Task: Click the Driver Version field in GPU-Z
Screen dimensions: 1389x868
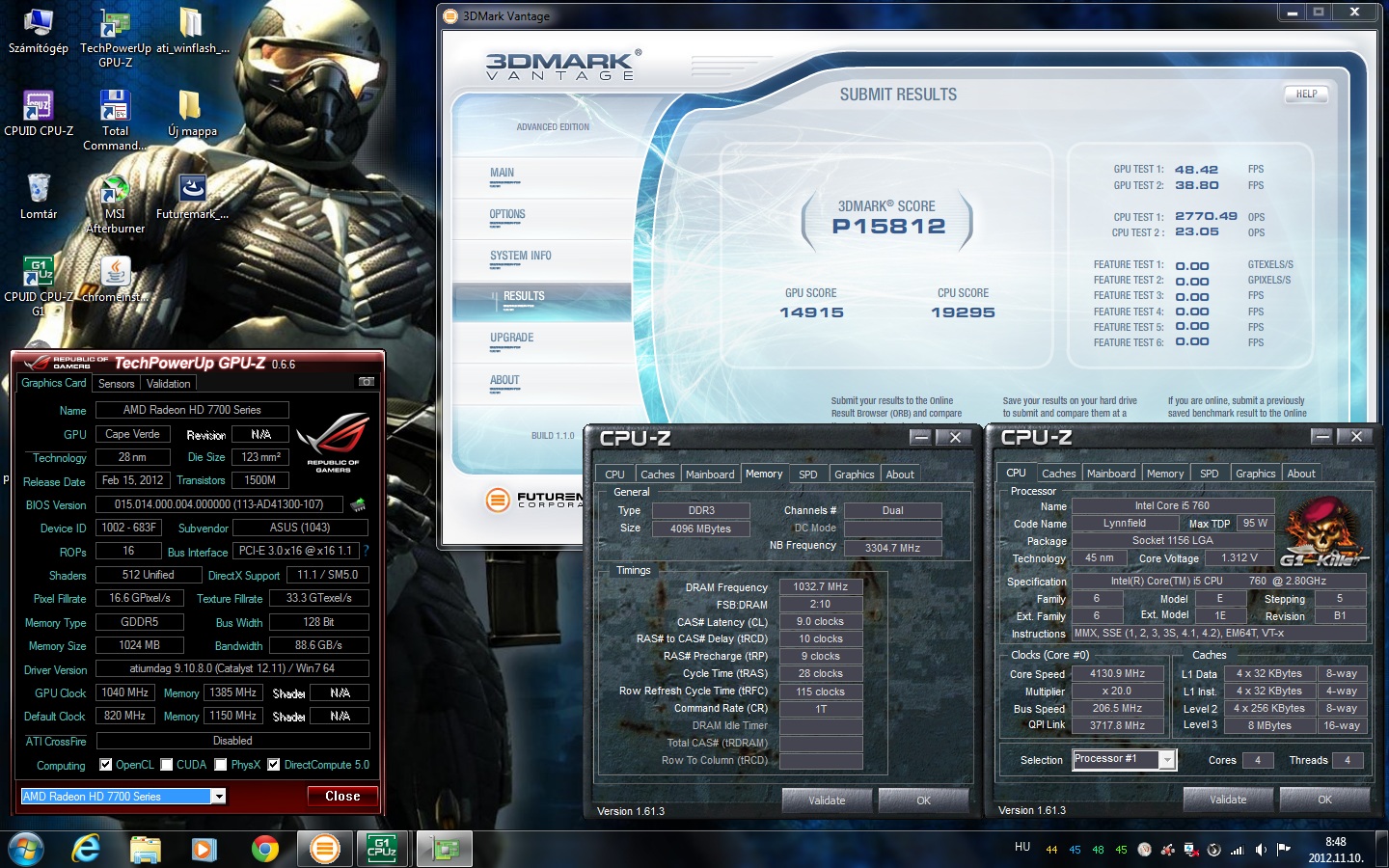Action: [232, 668]
